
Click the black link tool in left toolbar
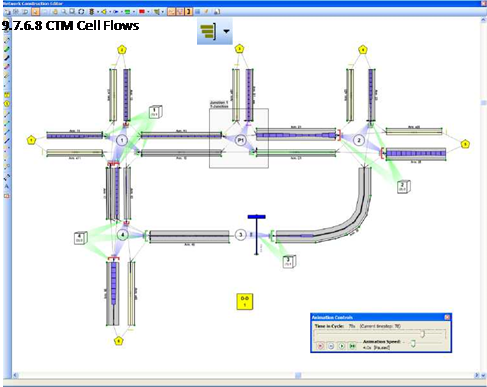7,58
